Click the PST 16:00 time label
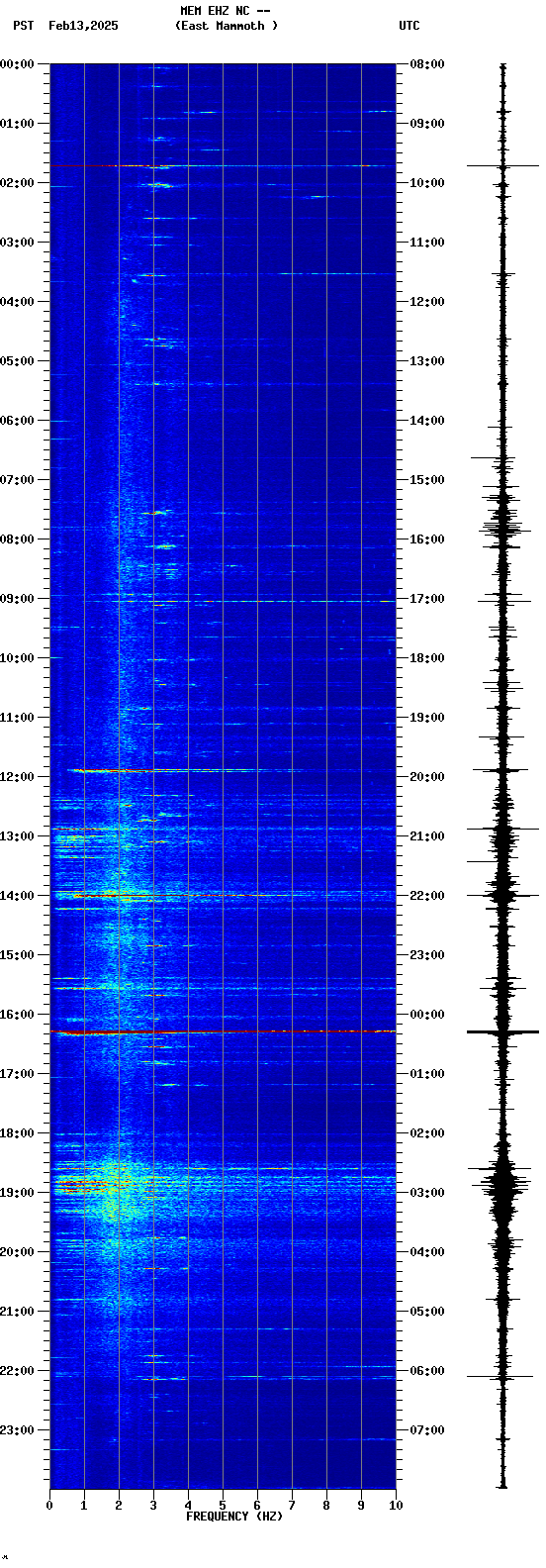The image size is (546, 1568). coord(17,1015)
